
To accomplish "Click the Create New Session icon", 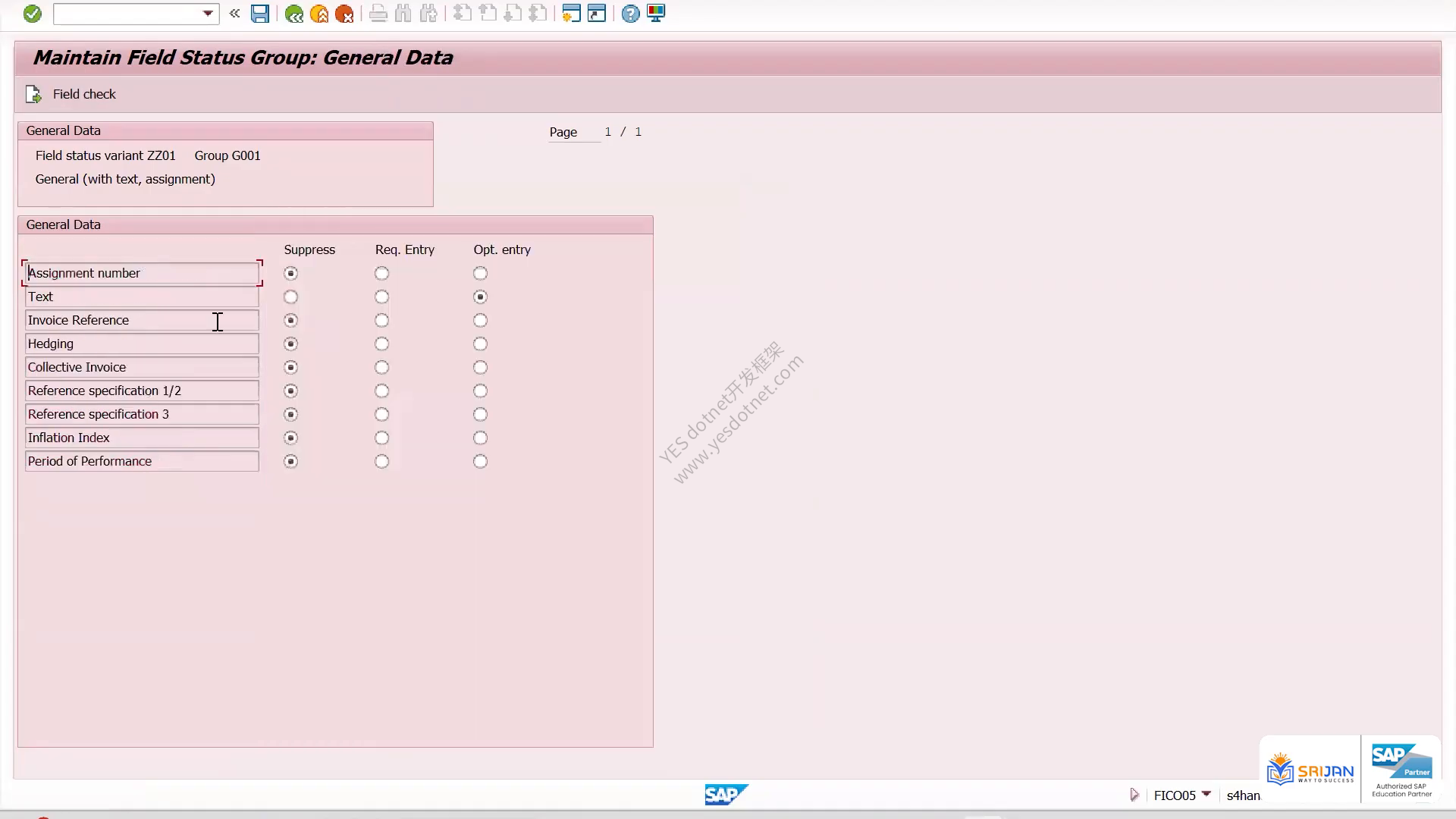I will pyautogui.click(x=571, y=14).
